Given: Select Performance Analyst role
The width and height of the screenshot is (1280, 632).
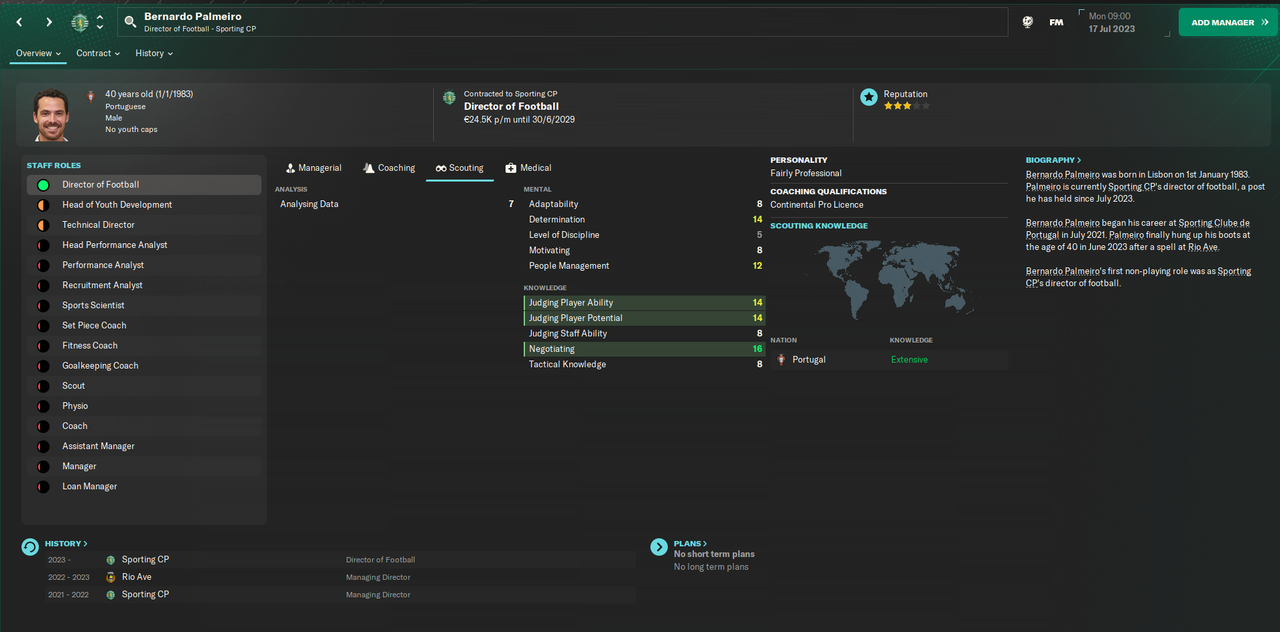Looking at the screenshot, I should (x=144, y=265).
